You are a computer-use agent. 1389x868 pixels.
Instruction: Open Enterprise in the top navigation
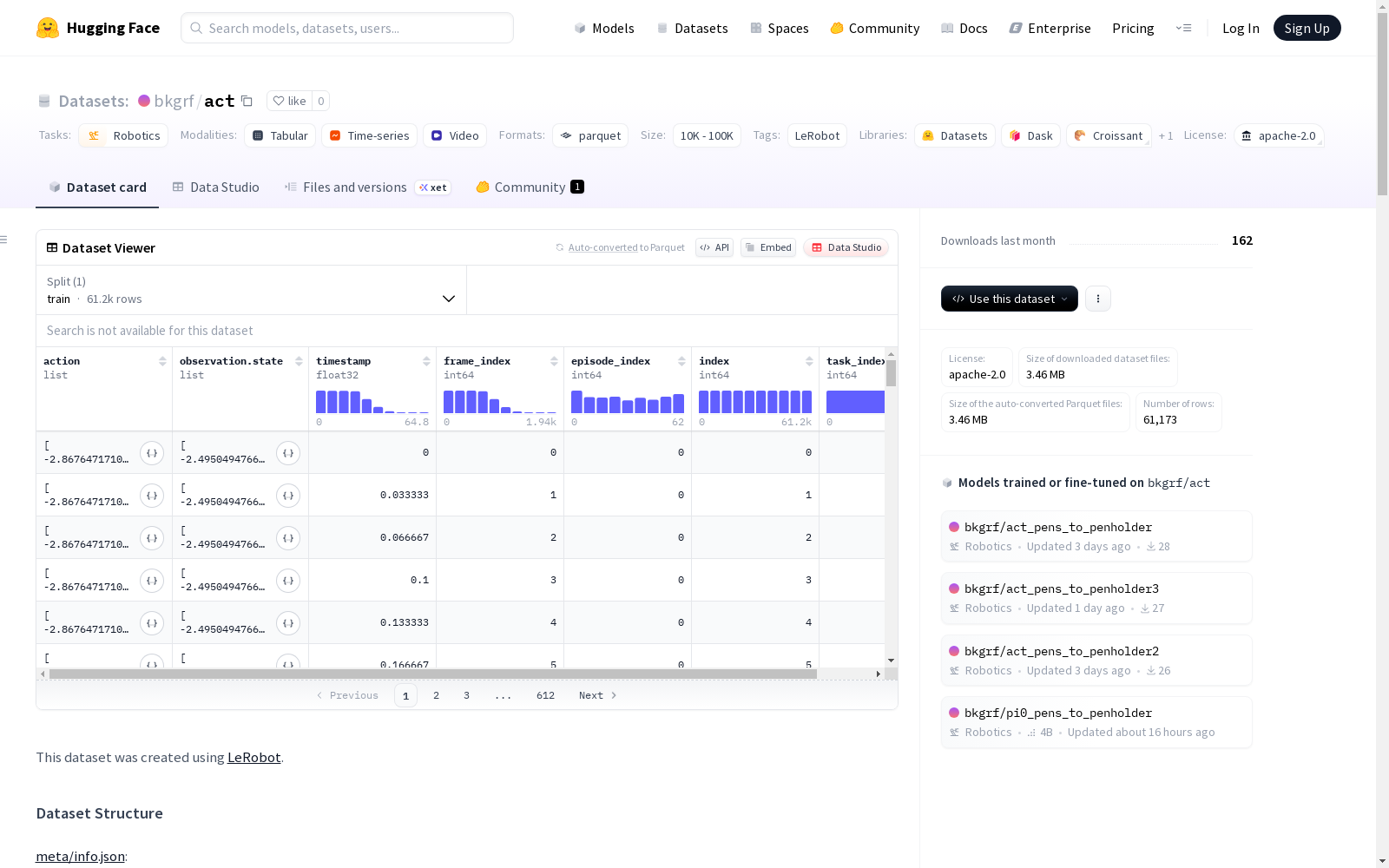tap(1050, 28)
